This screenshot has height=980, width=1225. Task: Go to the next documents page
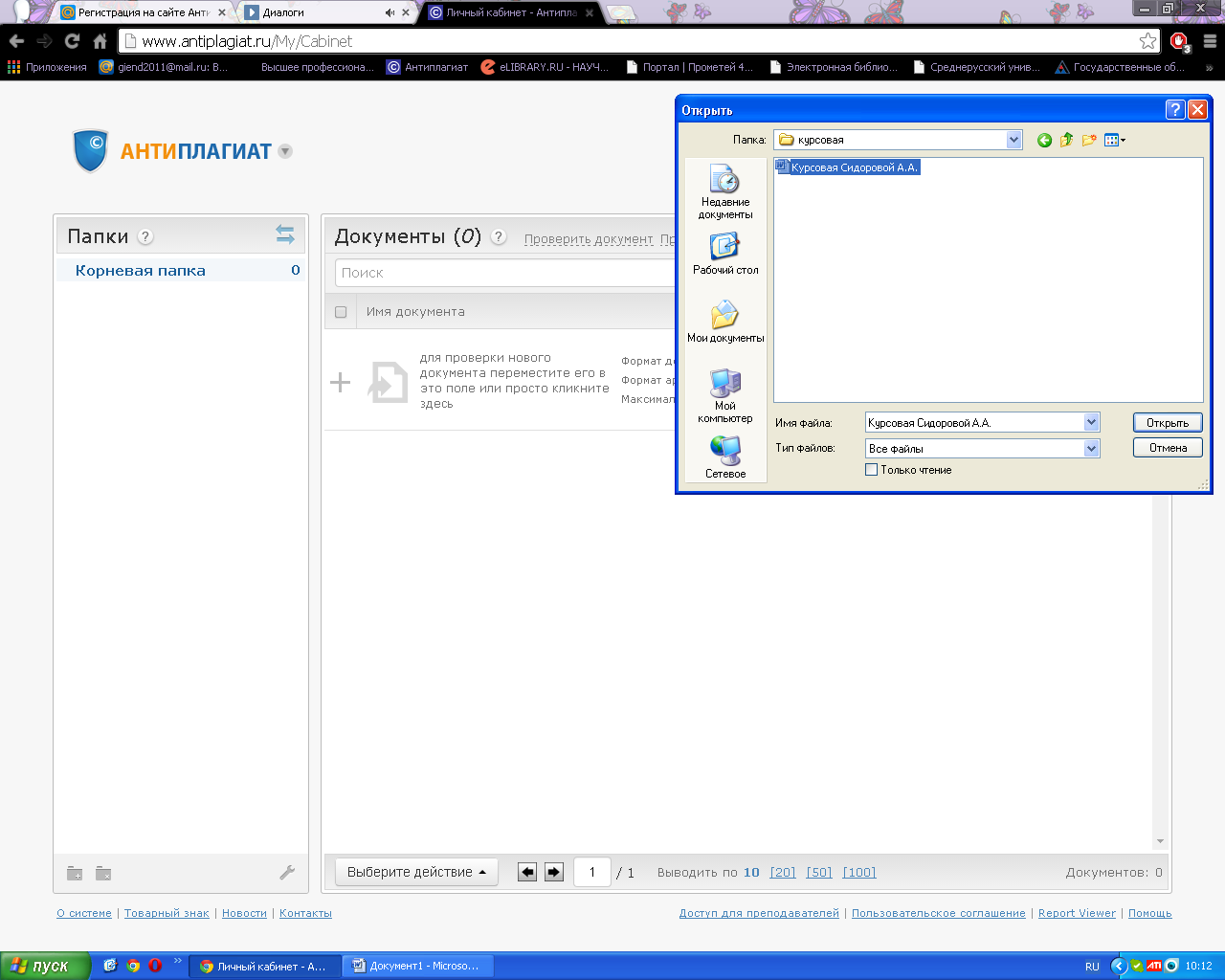[x=554, y=872]
